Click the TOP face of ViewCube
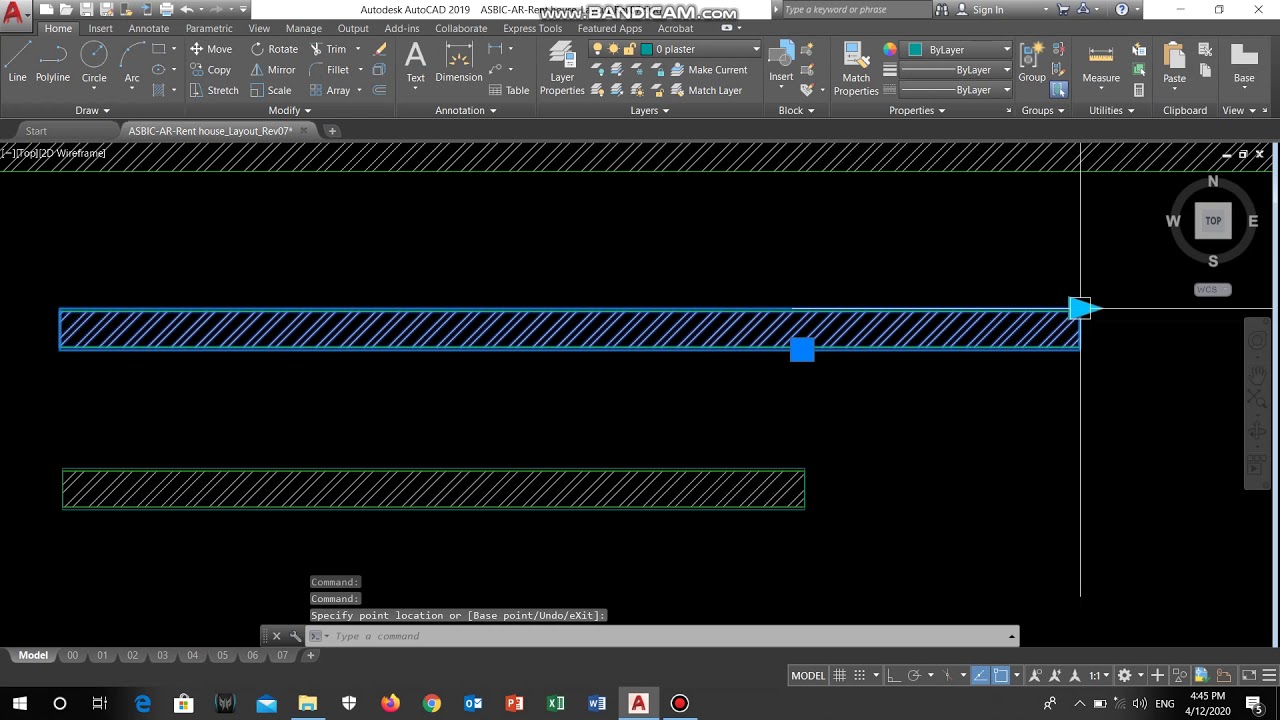 click(x=1213, y=221)
